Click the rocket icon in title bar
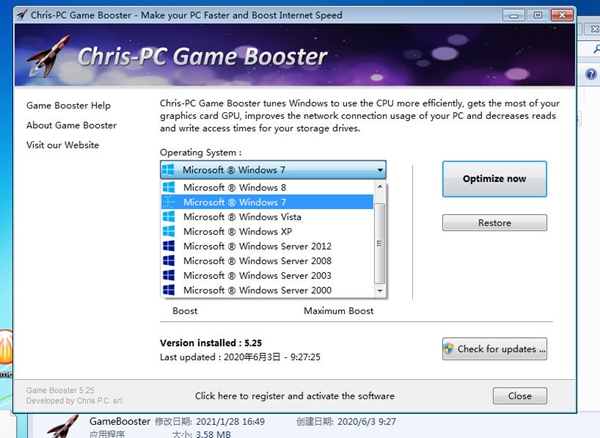This screenshot has height=438, width=600. point(23,15)
